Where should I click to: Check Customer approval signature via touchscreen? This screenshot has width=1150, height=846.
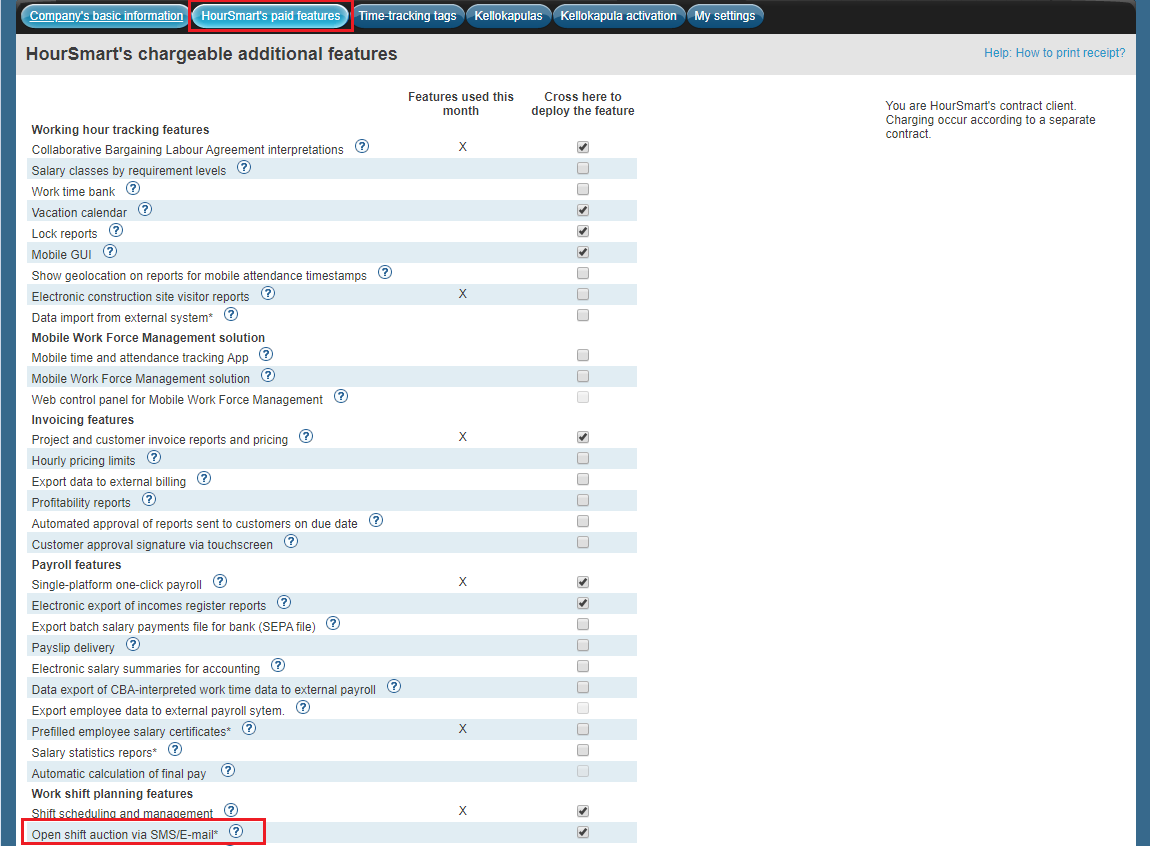tap(583, 542)
